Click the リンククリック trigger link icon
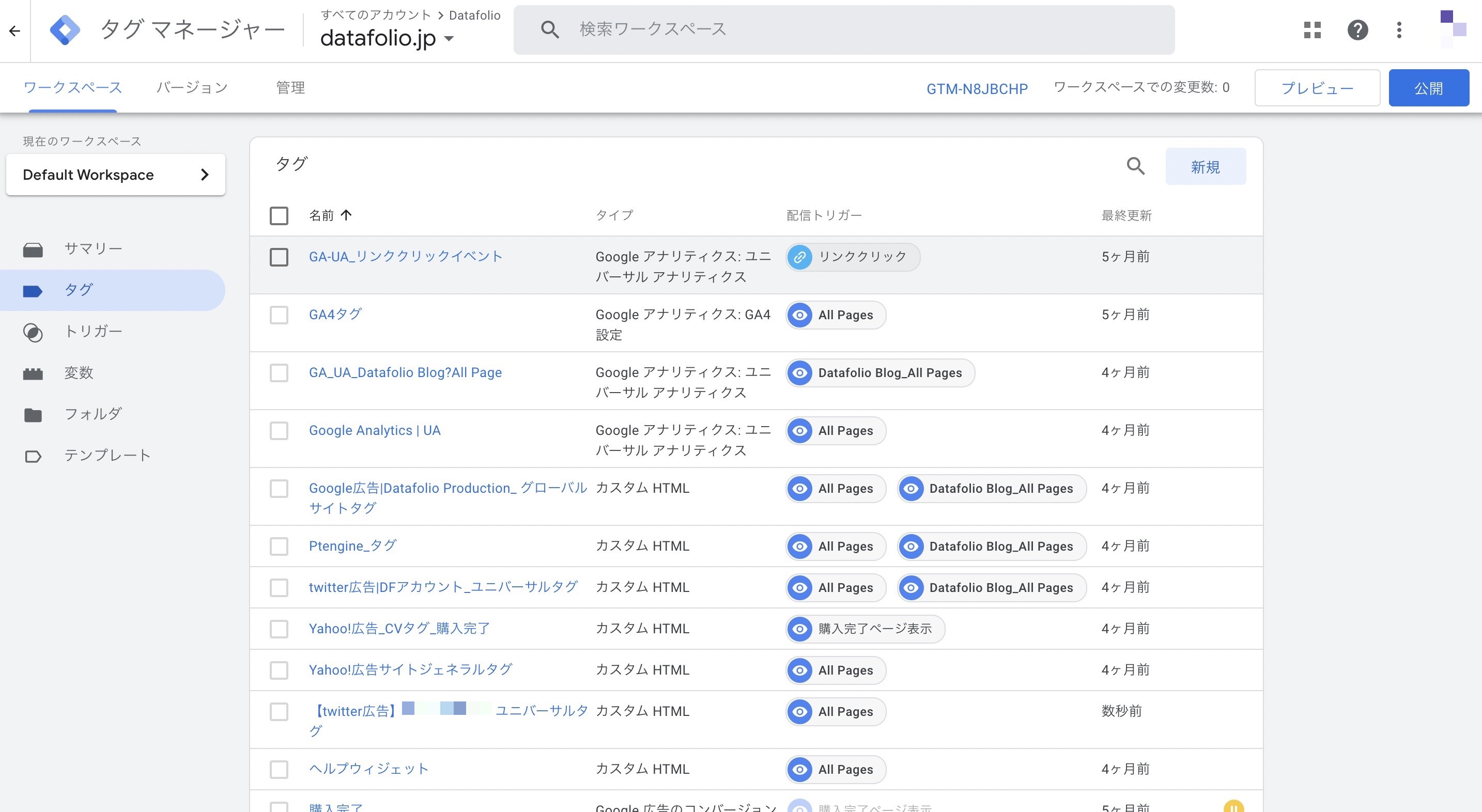The image size is (1482, 812). [x=800, y=257]
